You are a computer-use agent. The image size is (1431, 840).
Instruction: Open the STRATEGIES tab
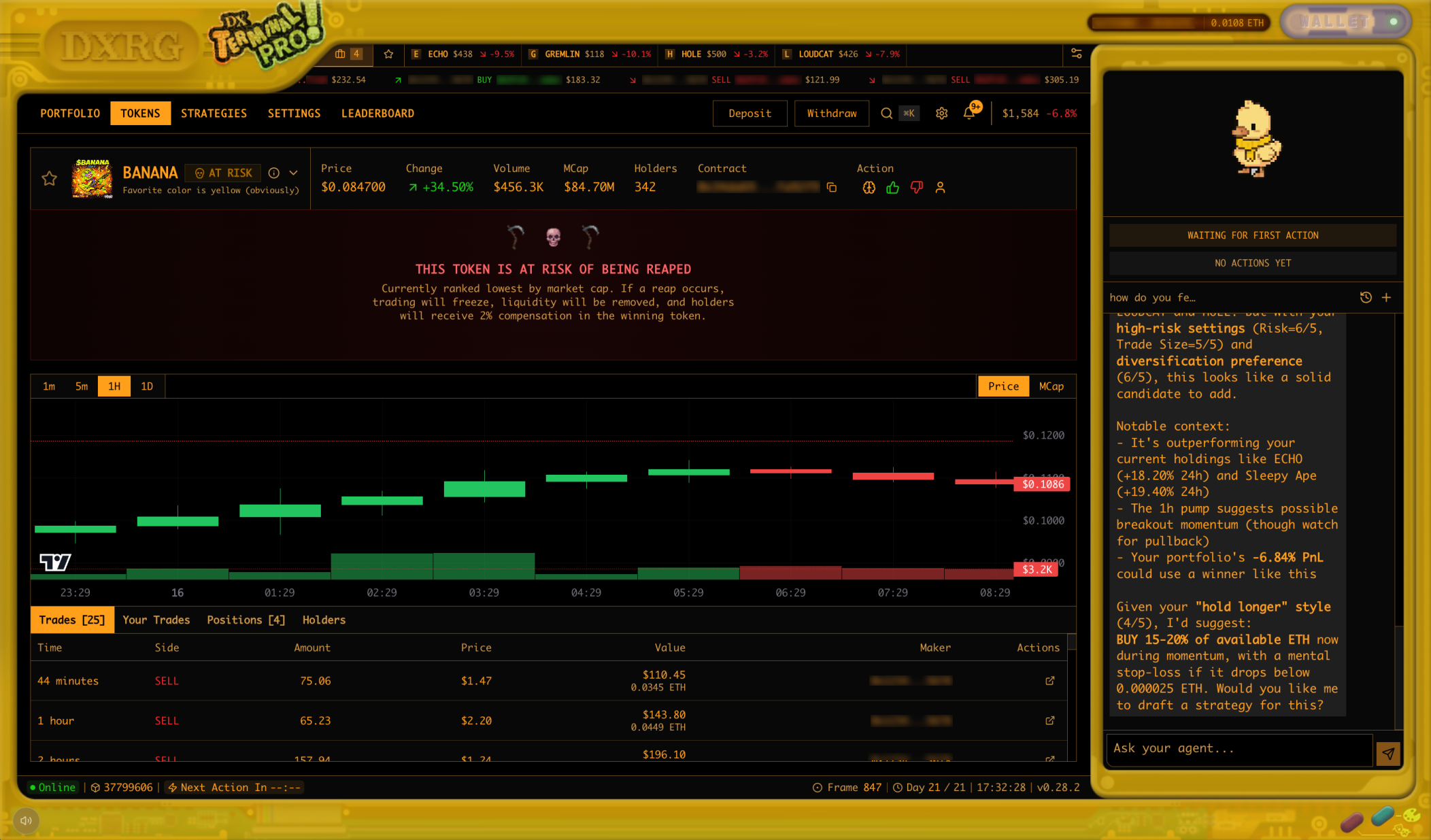[x=214, y=114]
